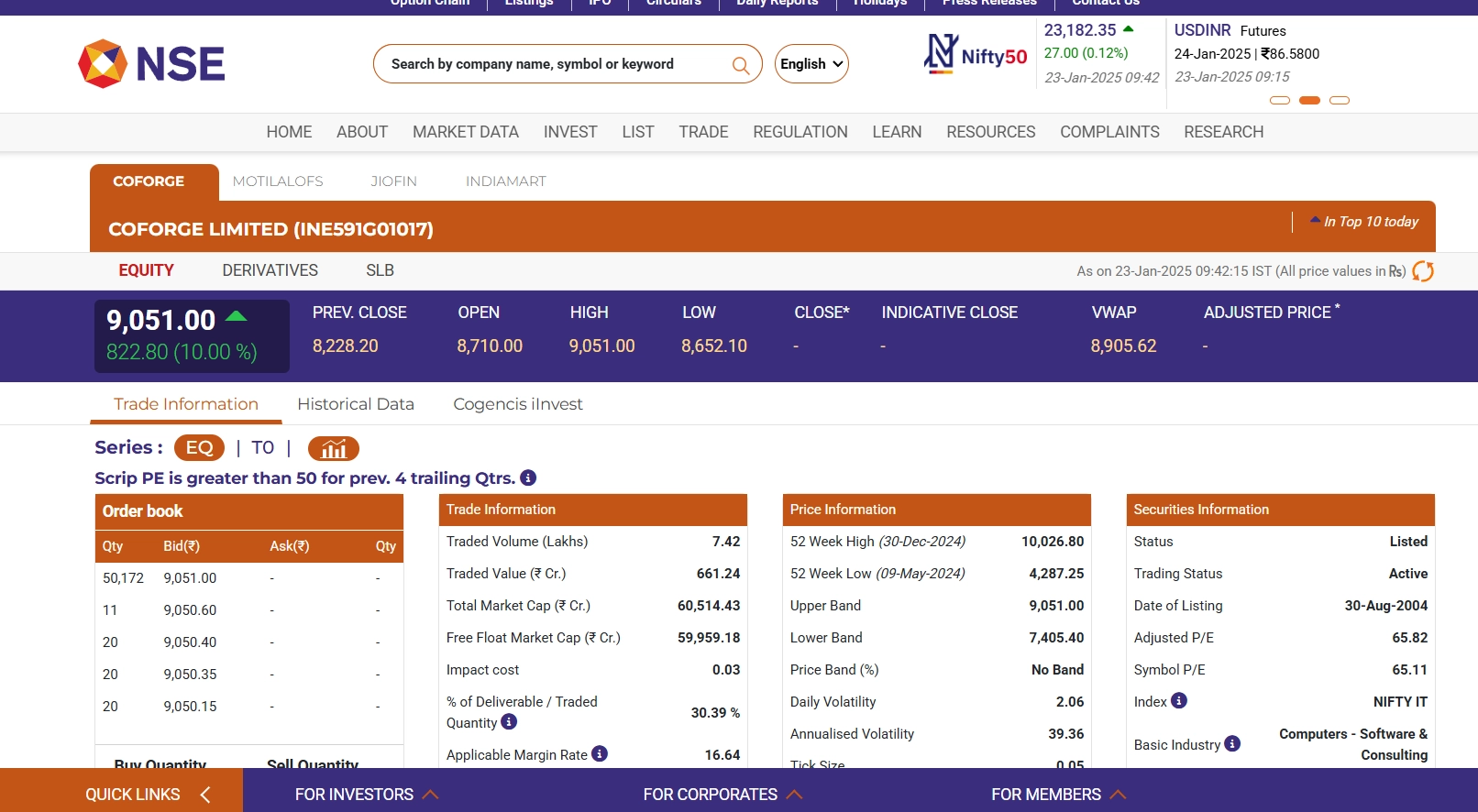The image size is (1478, 812).
Task: Open the English language dropdown
Action: pyautogui.click(x=811, y=64)
